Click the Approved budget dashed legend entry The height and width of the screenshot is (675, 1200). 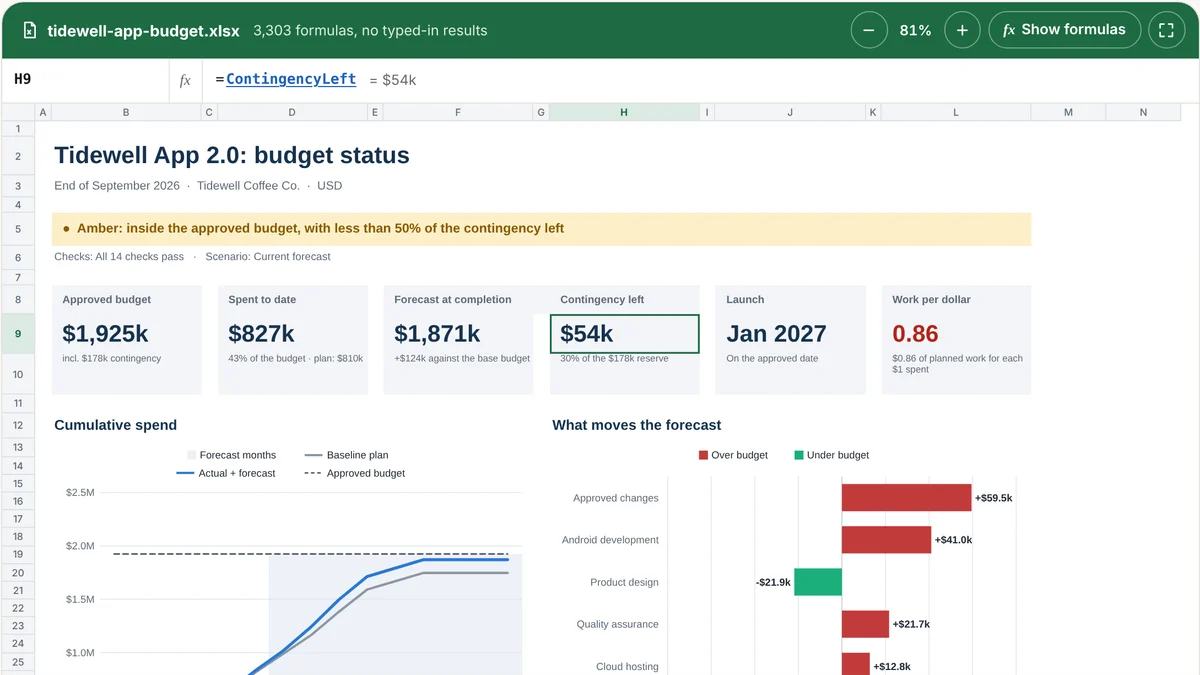point(354,473)
